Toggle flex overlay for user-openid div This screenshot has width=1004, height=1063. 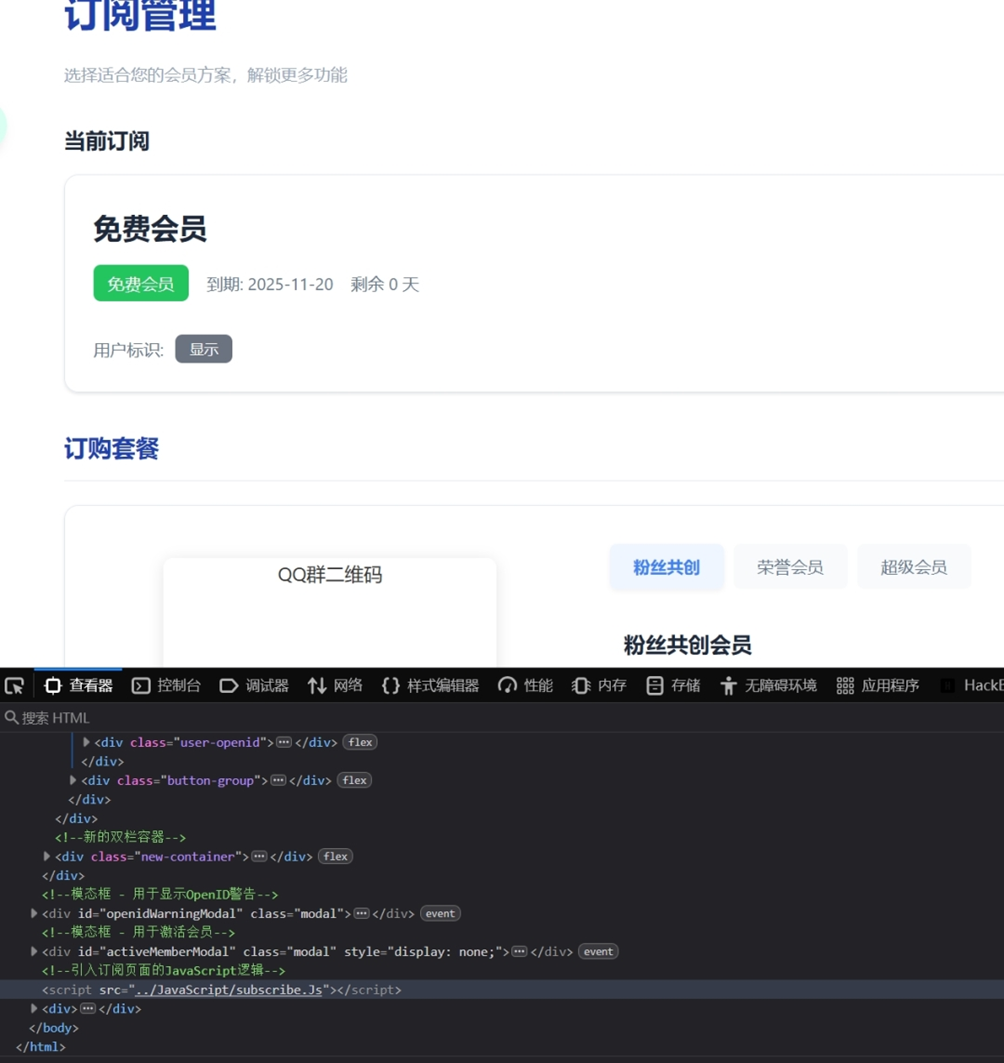click(x=360, y=742)
